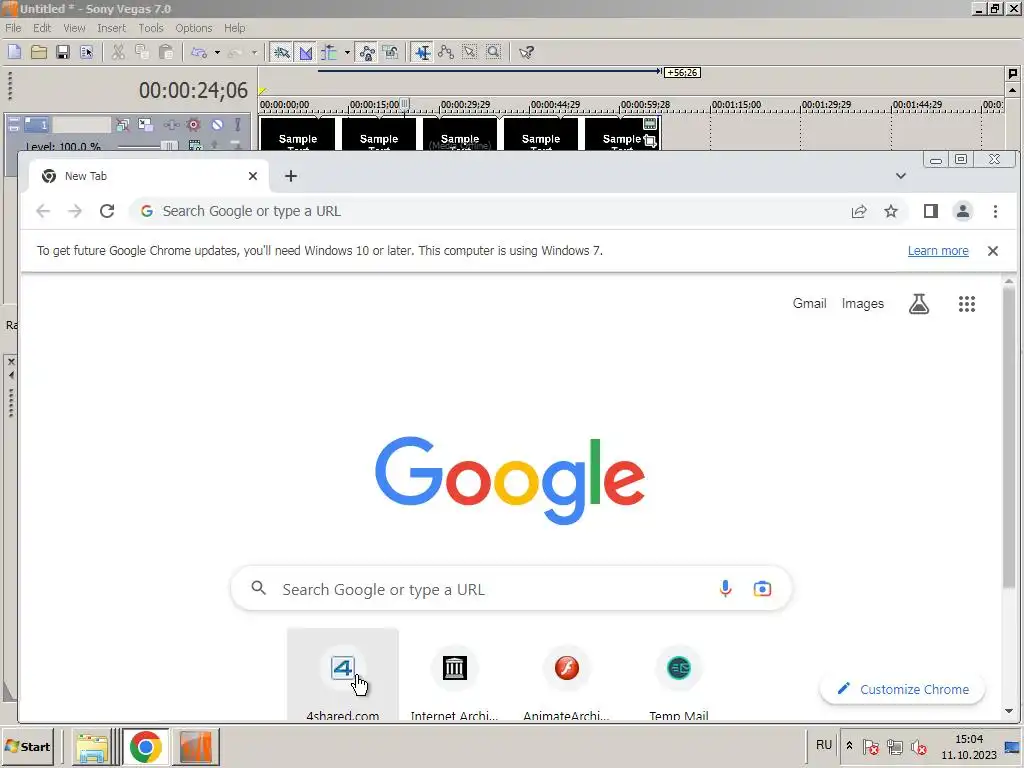Toggle Ignore Event Grouping
Viewport: 1024px width, 768px height.
[x=391, y=52]
